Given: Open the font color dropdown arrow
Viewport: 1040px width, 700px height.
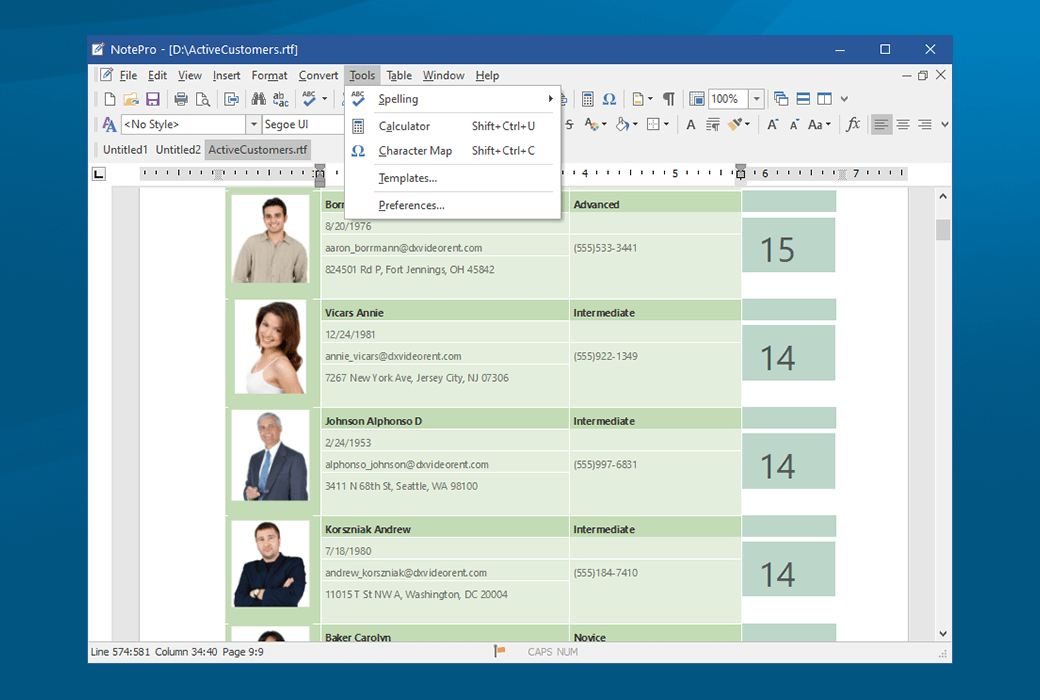Looking at the screenshot, I should point(604,125).
